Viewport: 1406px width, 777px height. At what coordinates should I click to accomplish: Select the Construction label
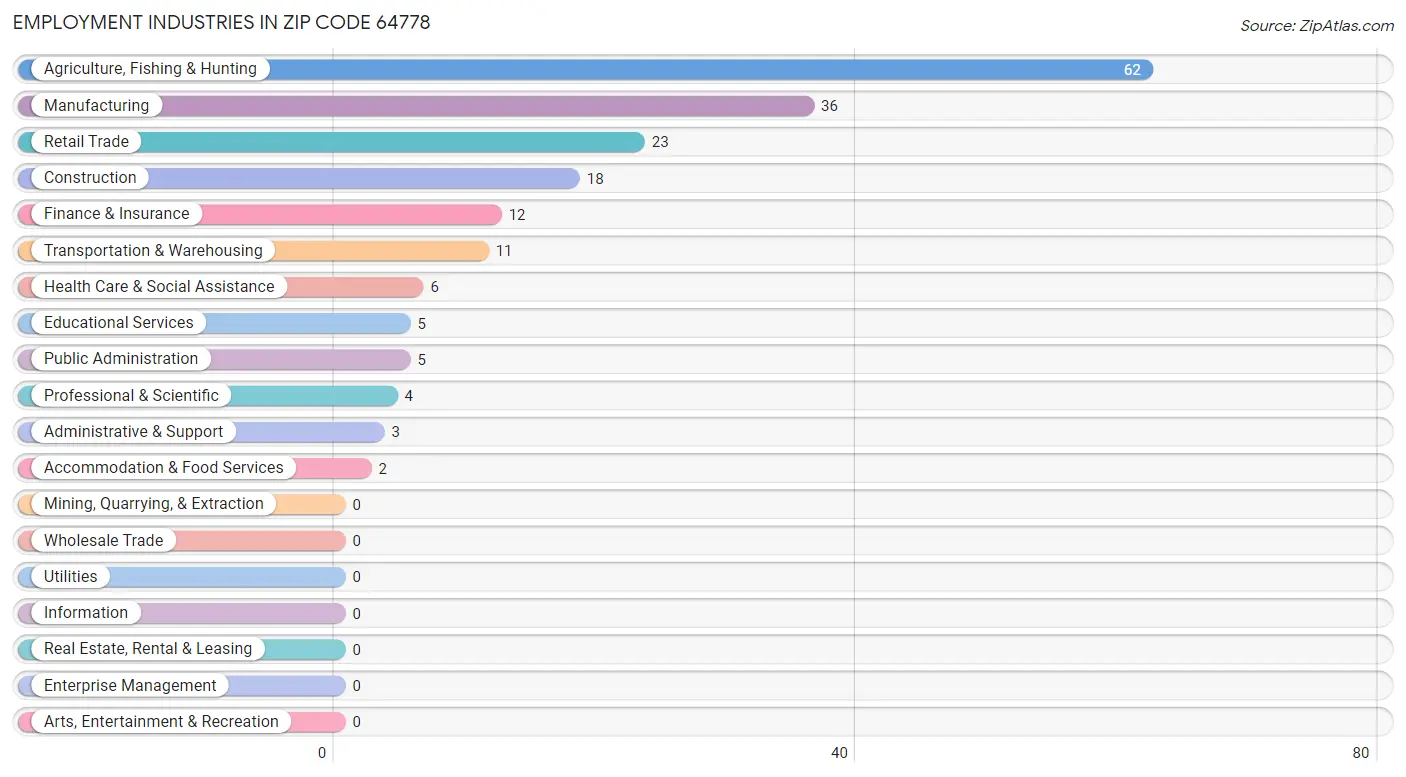click(x=90, y=177)
